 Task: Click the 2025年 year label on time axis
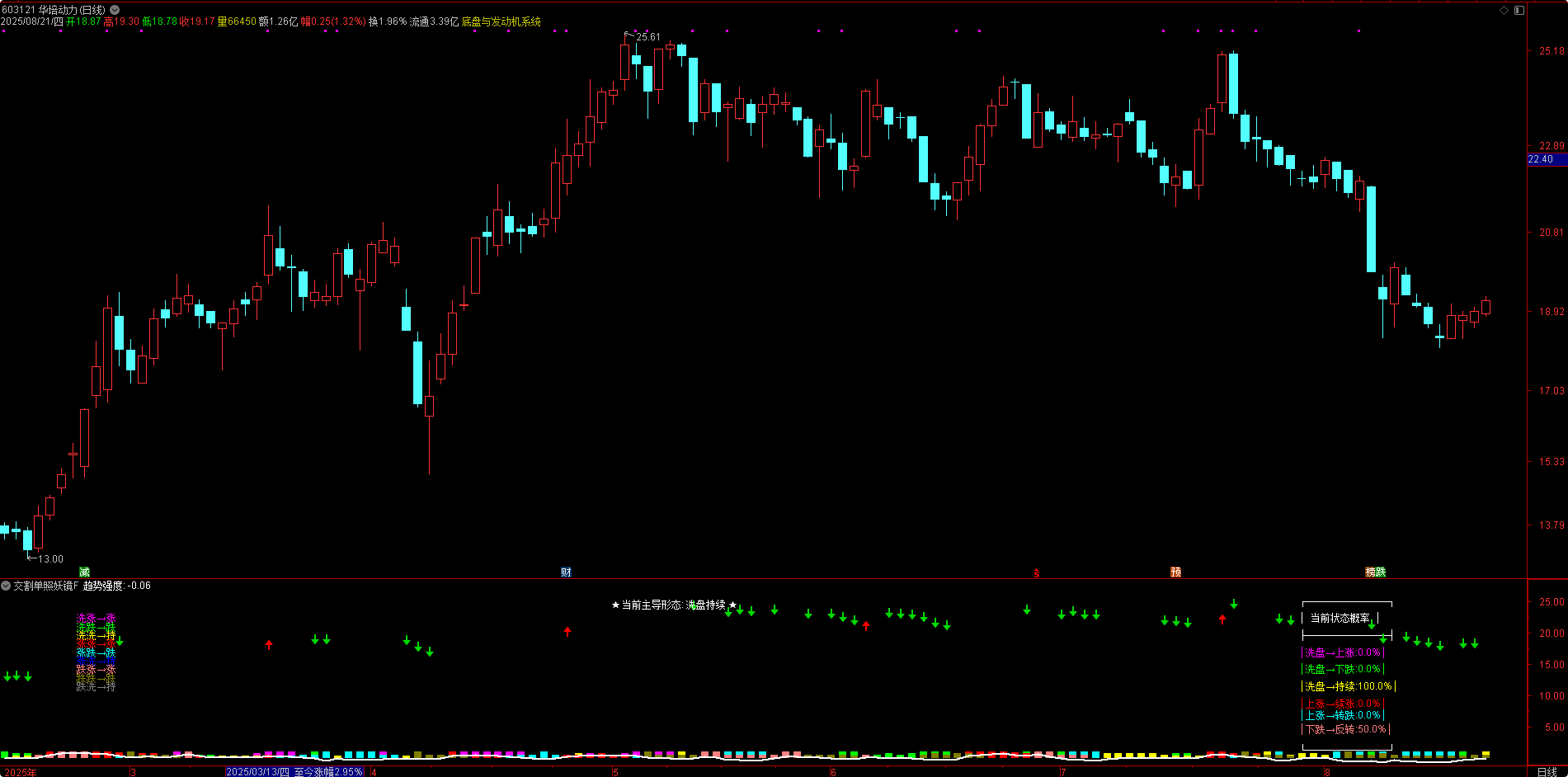pos(20,772)
